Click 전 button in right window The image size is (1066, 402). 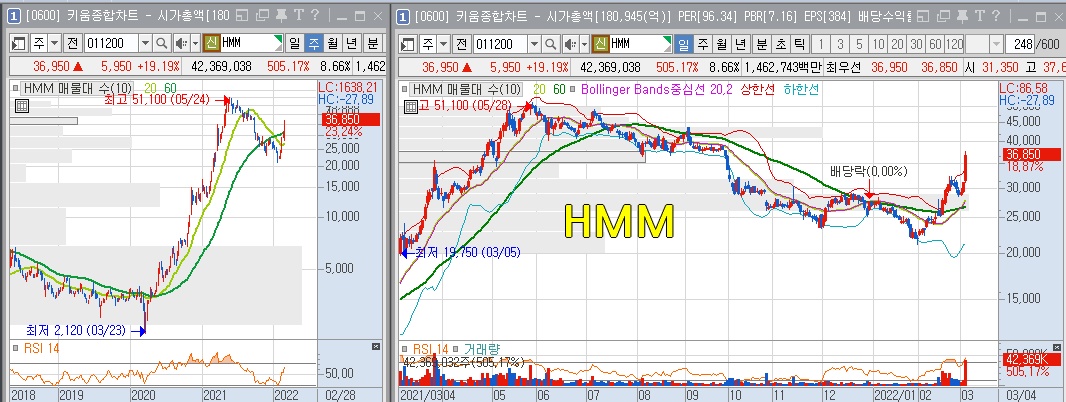[462, 44]
